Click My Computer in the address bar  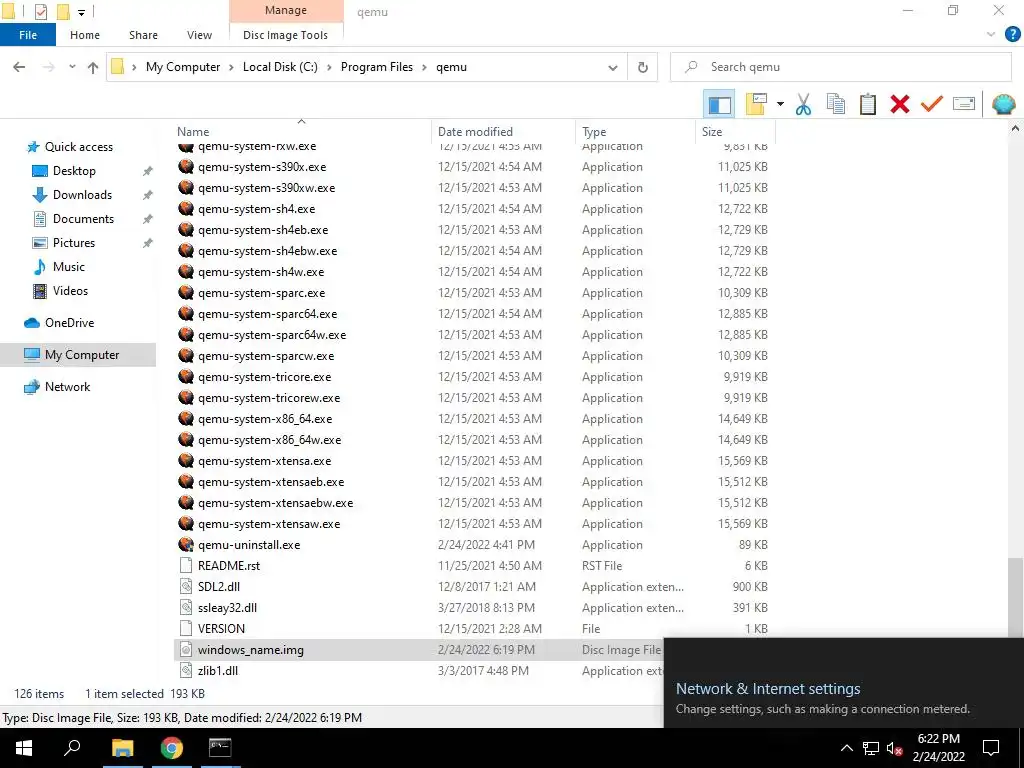pyautogui.click(x=183, y=67)
